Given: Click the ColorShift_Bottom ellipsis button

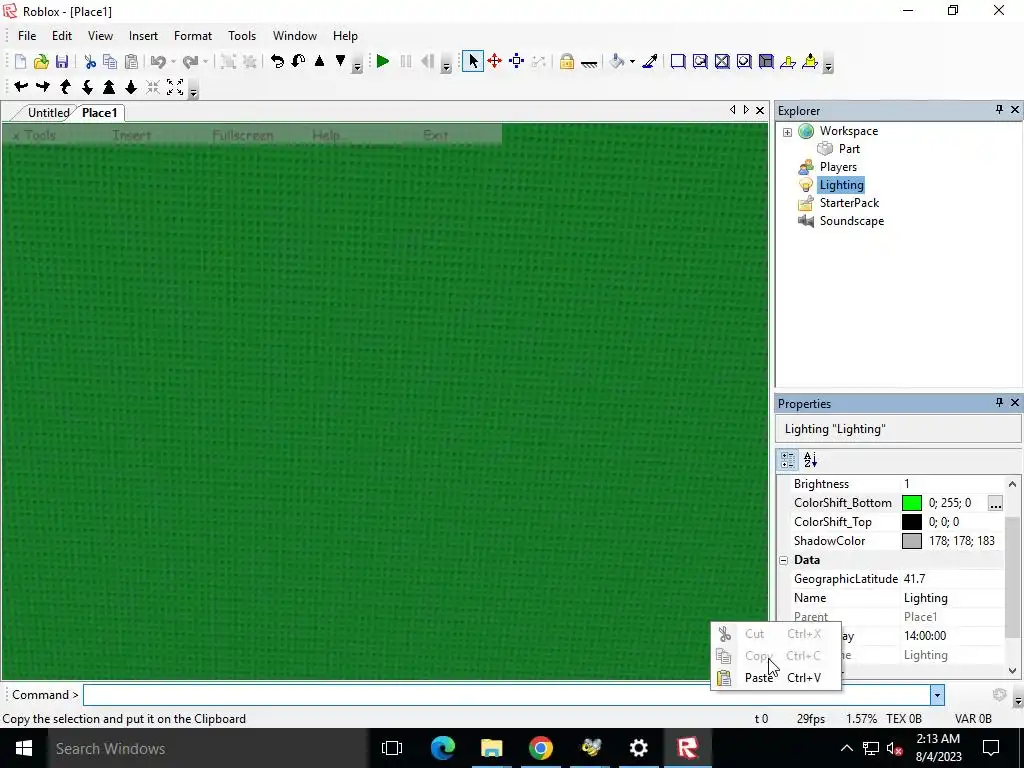Looking at the screenshot, I should click(995, 504).
